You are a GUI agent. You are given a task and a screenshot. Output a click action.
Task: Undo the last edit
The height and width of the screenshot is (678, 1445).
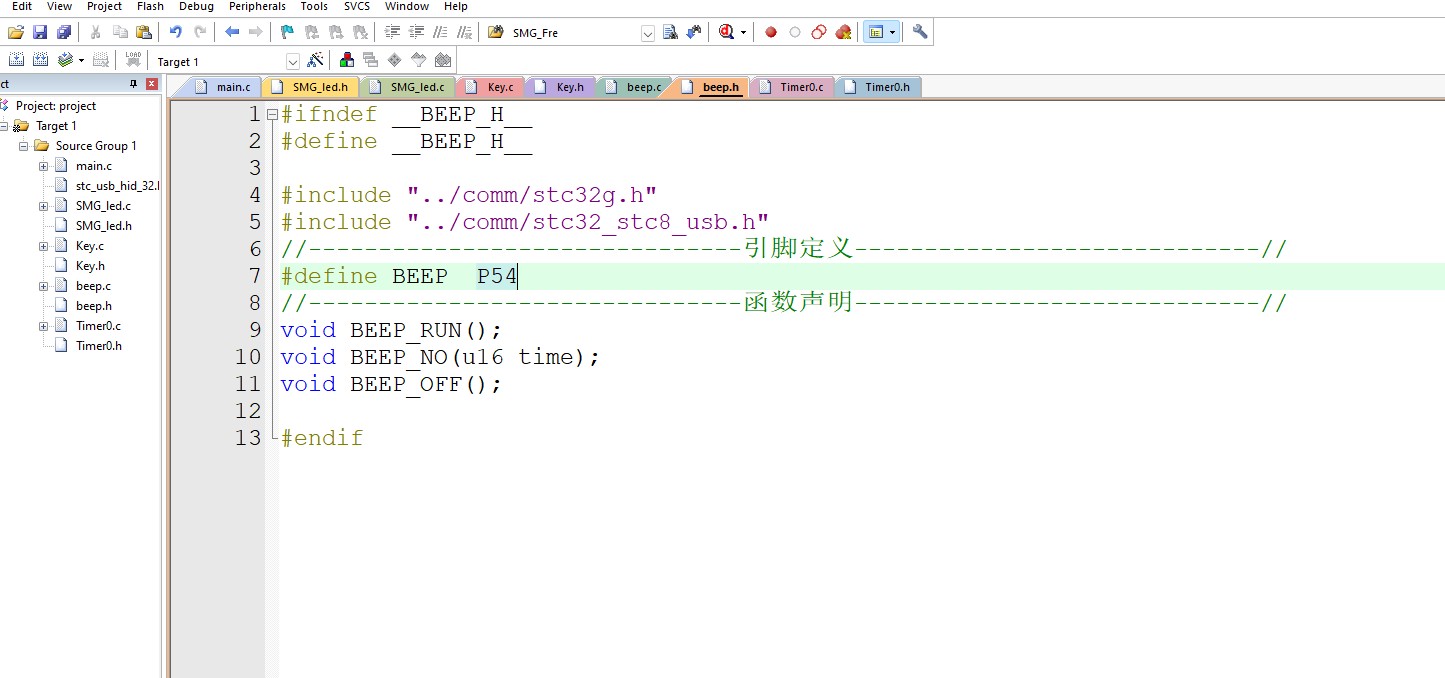click(x=176, y=32)
